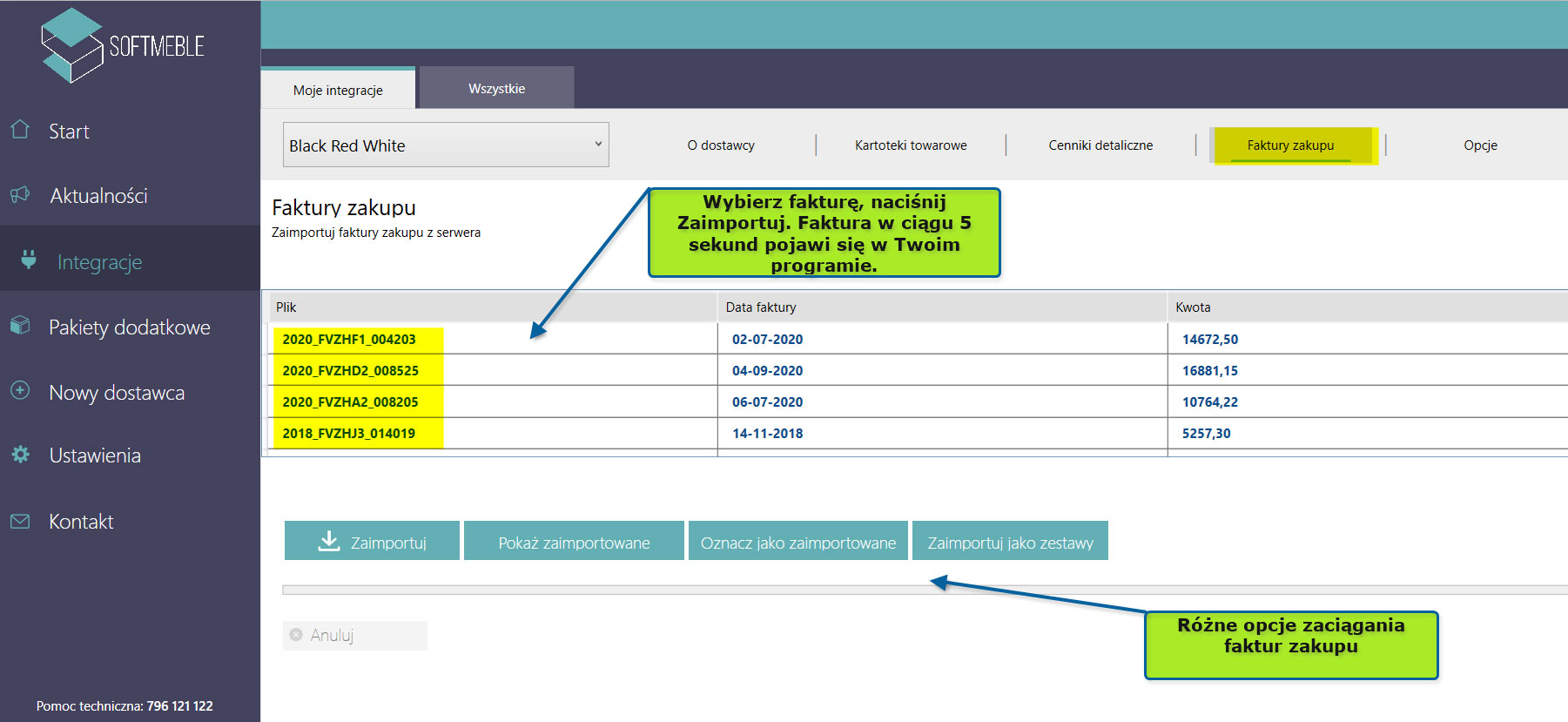Click the Integracje plug icon

coord(29,260)
